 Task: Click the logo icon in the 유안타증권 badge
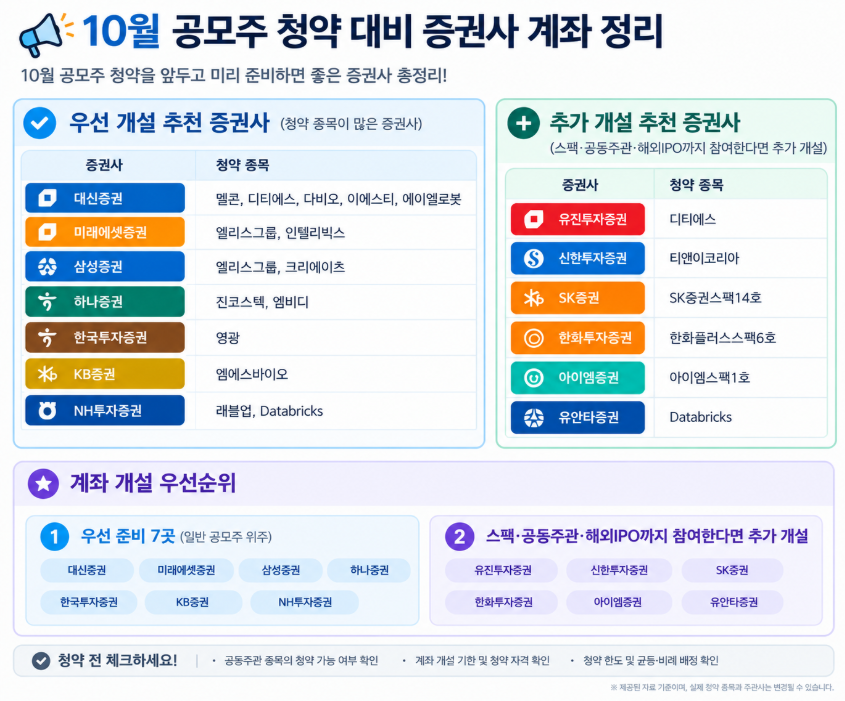coord(534,418)
